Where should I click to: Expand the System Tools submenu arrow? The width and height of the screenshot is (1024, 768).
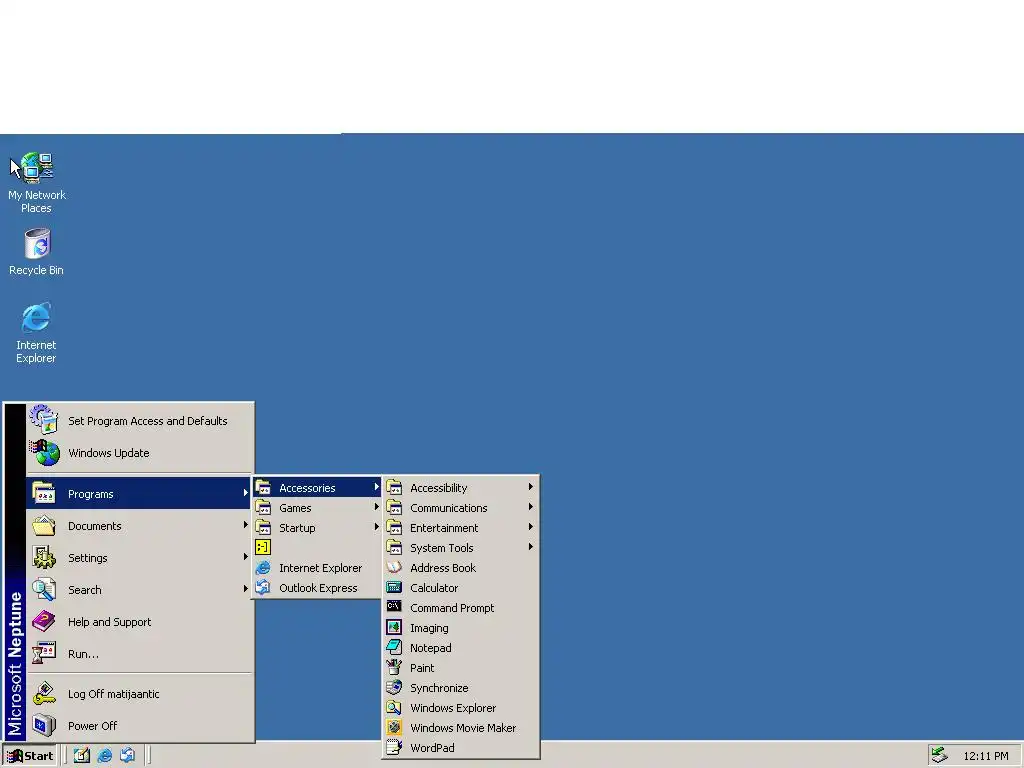[x=531, y=547]
